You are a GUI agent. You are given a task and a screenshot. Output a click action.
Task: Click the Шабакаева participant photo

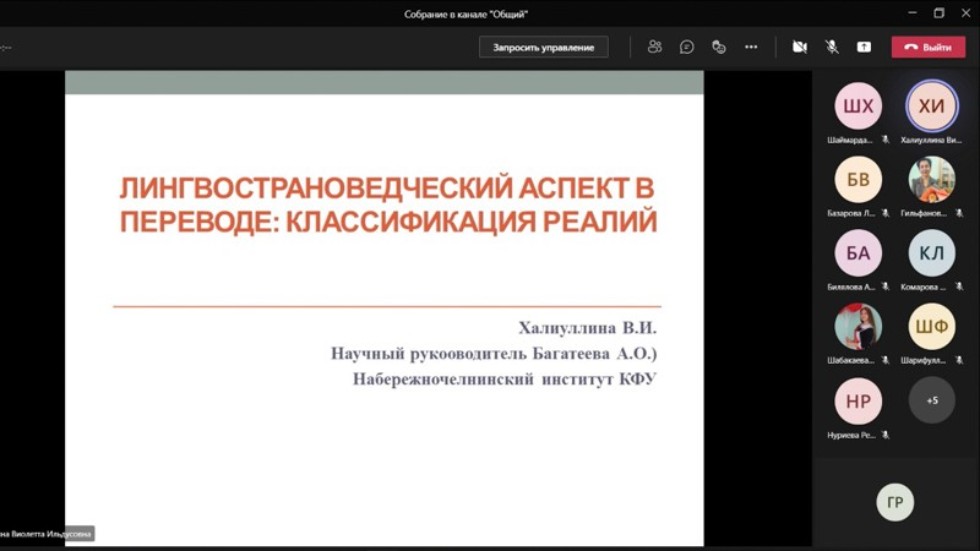click(858, 326)
